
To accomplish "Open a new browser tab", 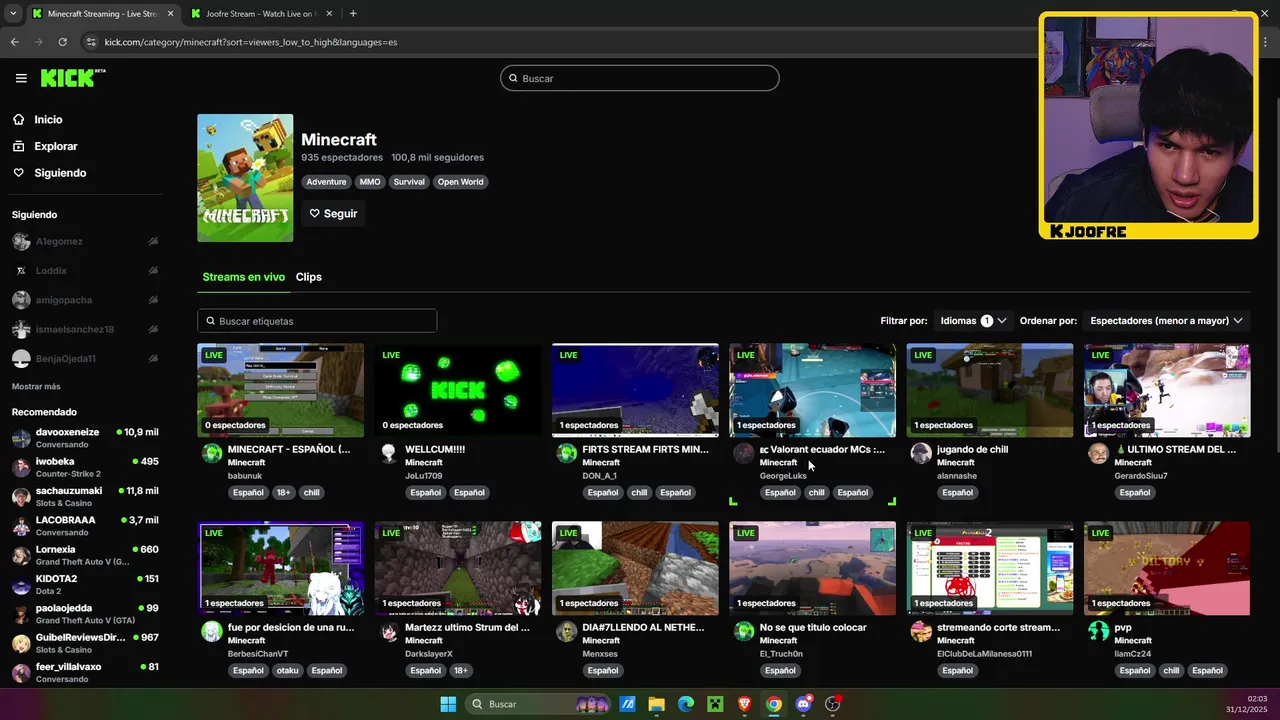I will [x=353, y=14].
